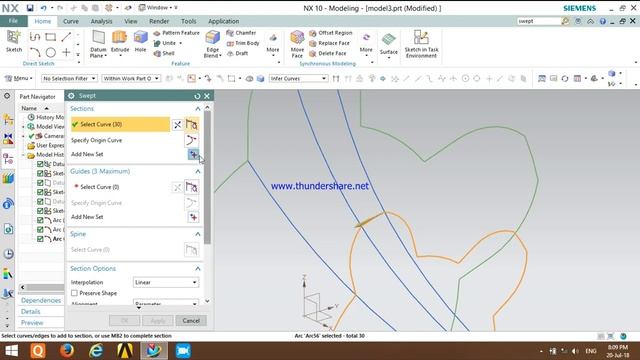640x360 pixels.
Task: Toggle checkbox of first Arc feature
Action: (40, 220)
